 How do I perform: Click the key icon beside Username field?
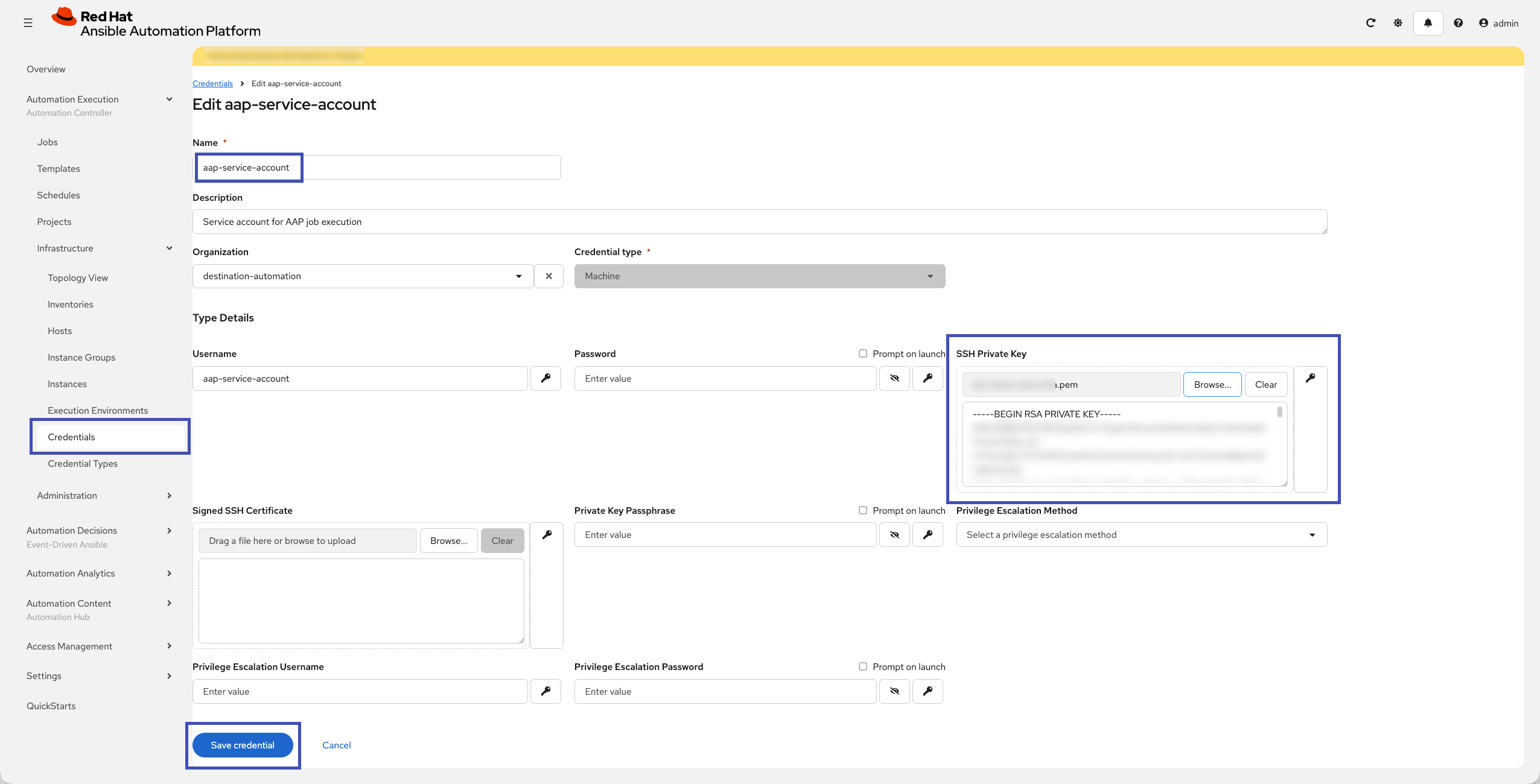point(546,378)
